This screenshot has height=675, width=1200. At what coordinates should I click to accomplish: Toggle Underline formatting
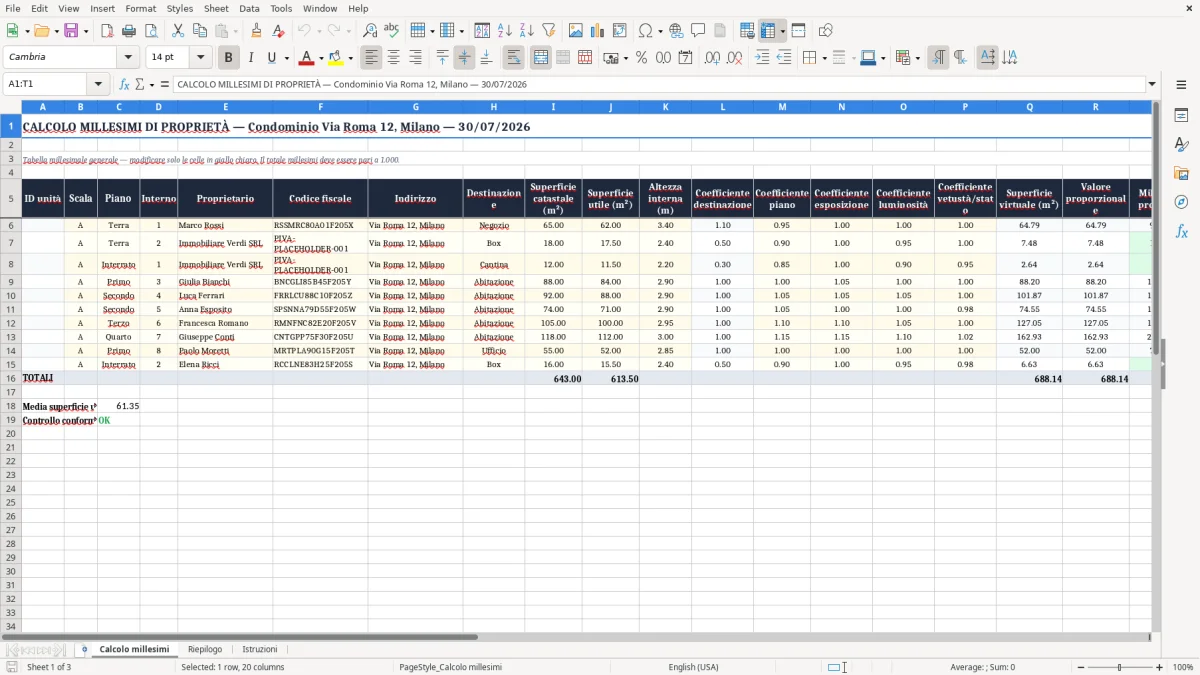pyautogui.click(x=272, y=58)
